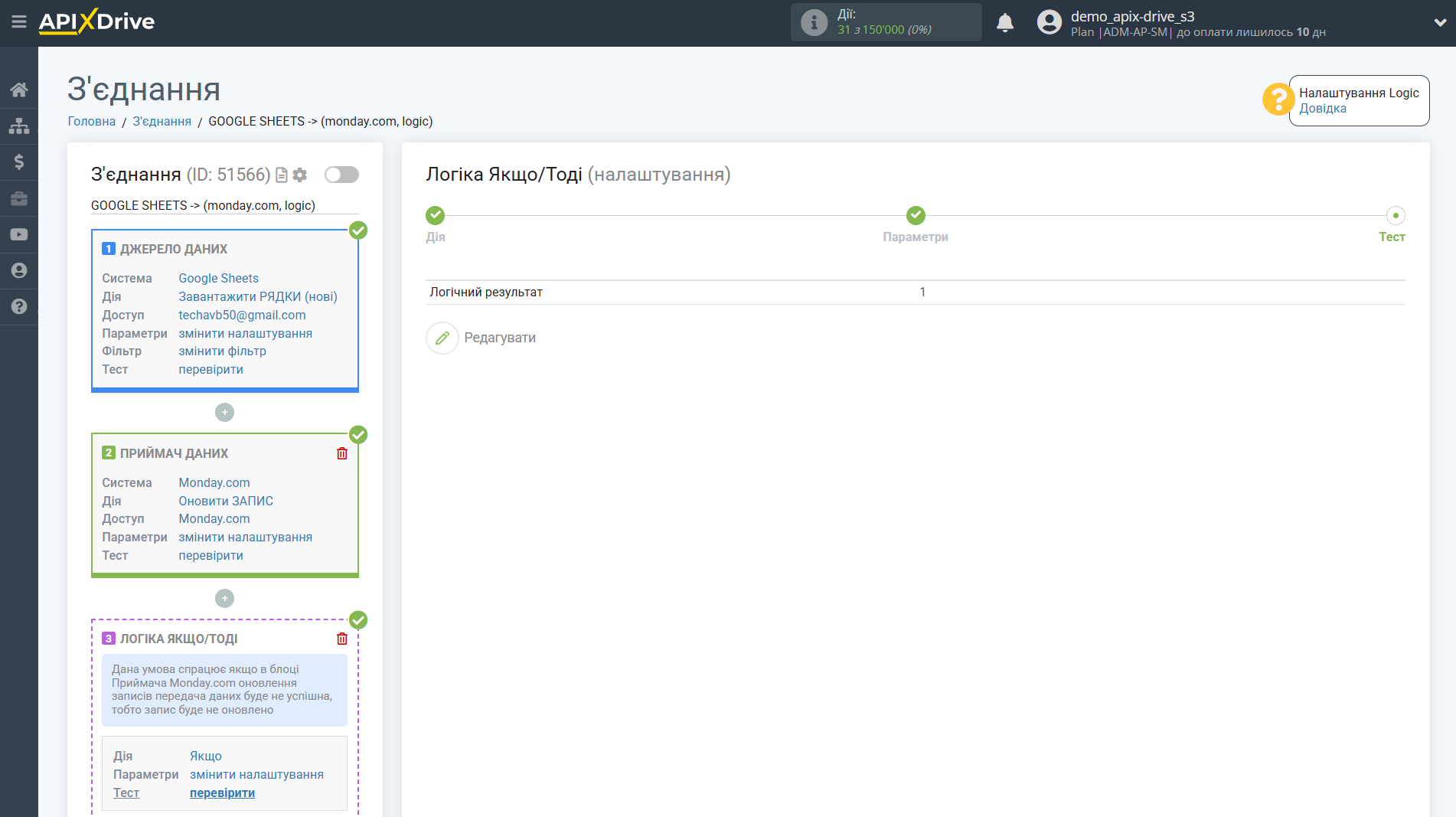
Task: Click the actions counter 31 з 150'000
Action: coord(884,30)
